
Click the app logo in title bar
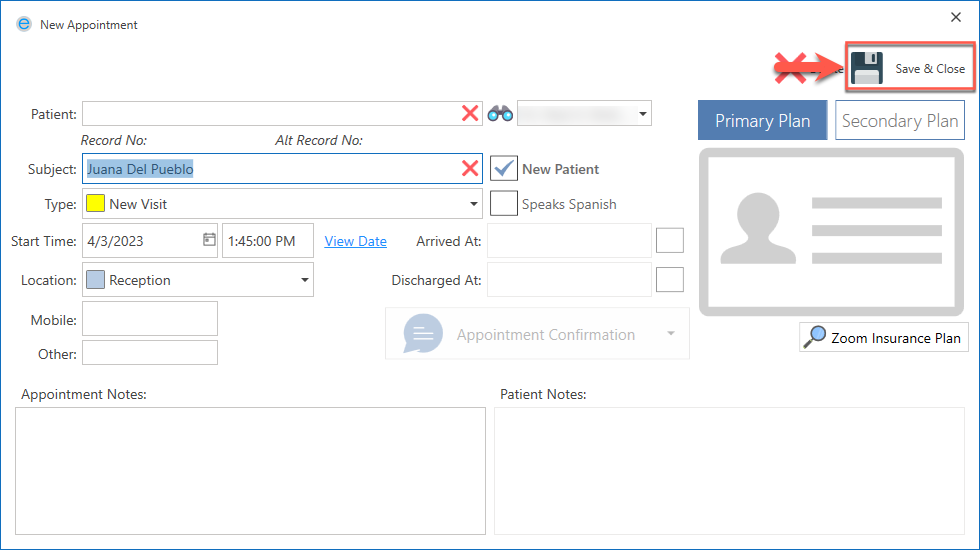(24, 24)
